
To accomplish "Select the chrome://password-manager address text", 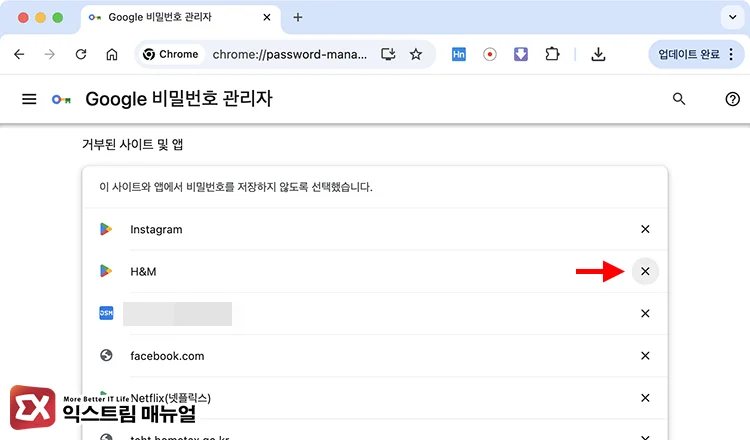I will 290,55.
